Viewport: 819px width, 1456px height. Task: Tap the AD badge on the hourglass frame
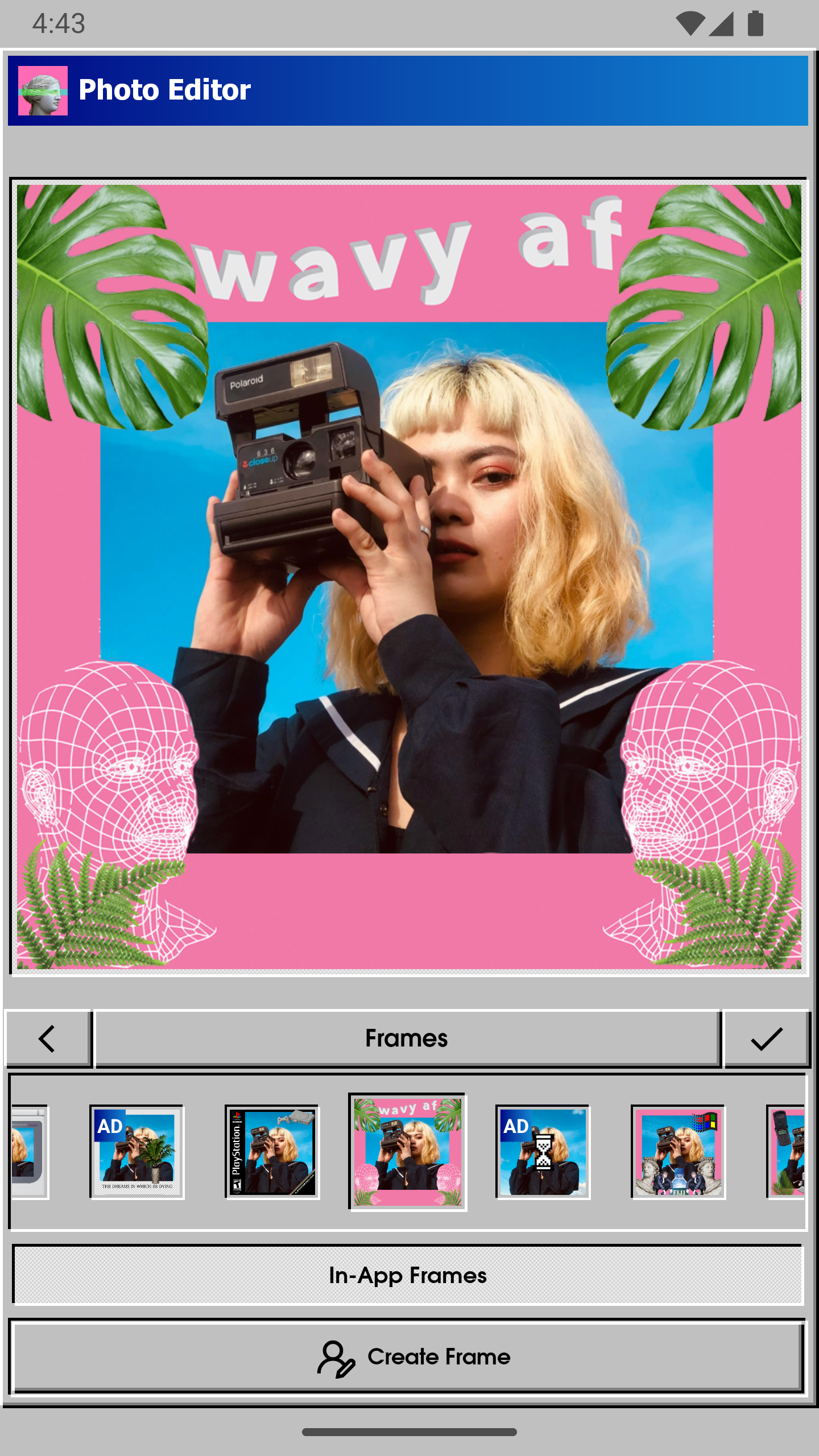[x=516, y=1126]
